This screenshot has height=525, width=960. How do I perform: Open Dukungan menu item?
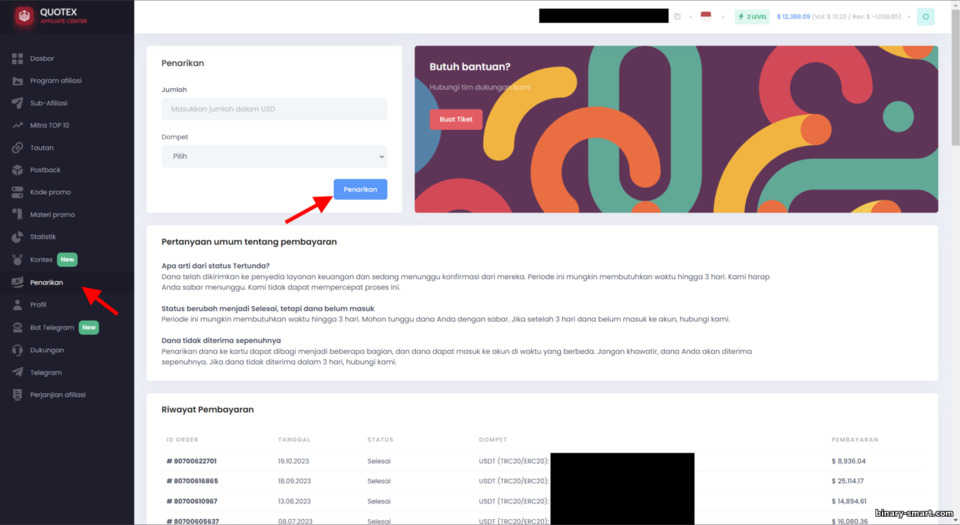tap(47, 350)
